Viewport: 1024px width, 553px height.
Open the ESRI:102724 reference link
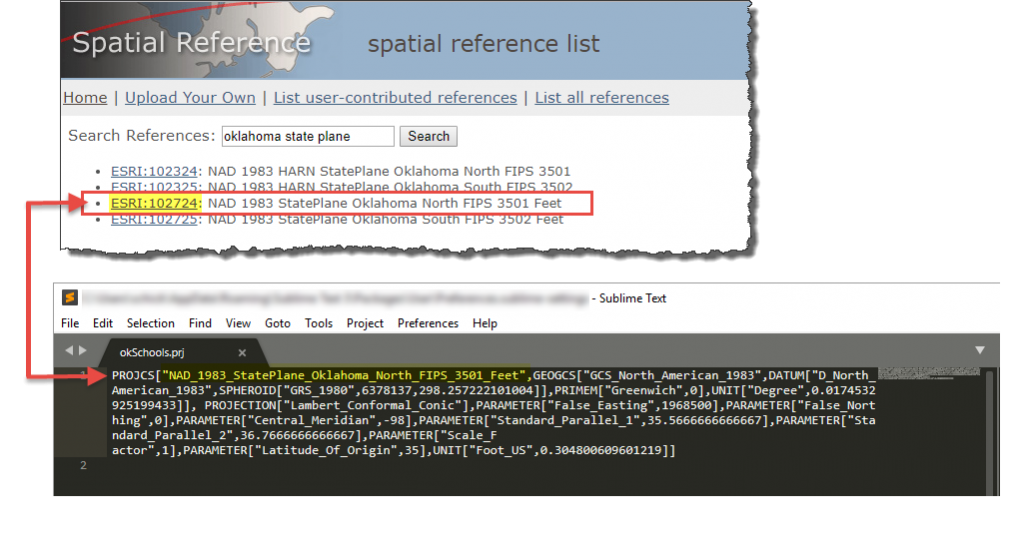coord(155,203)
